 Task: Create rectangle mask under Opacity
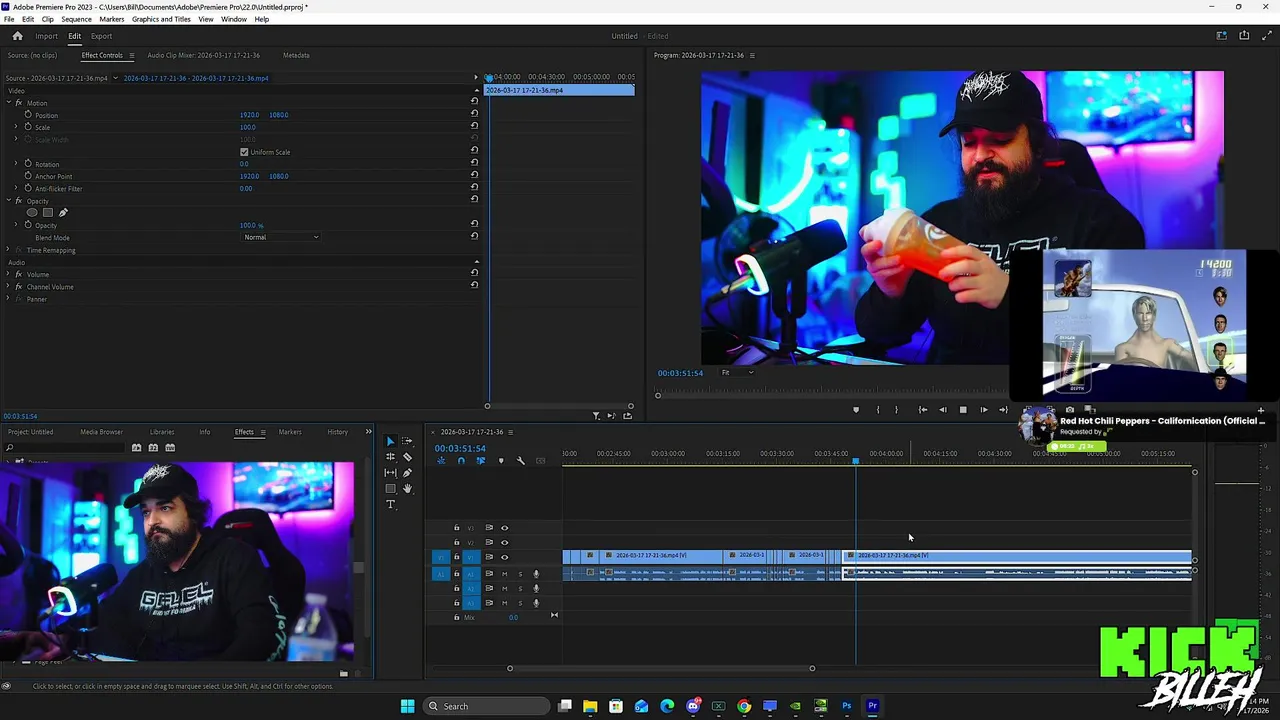[x=47, y=213]
